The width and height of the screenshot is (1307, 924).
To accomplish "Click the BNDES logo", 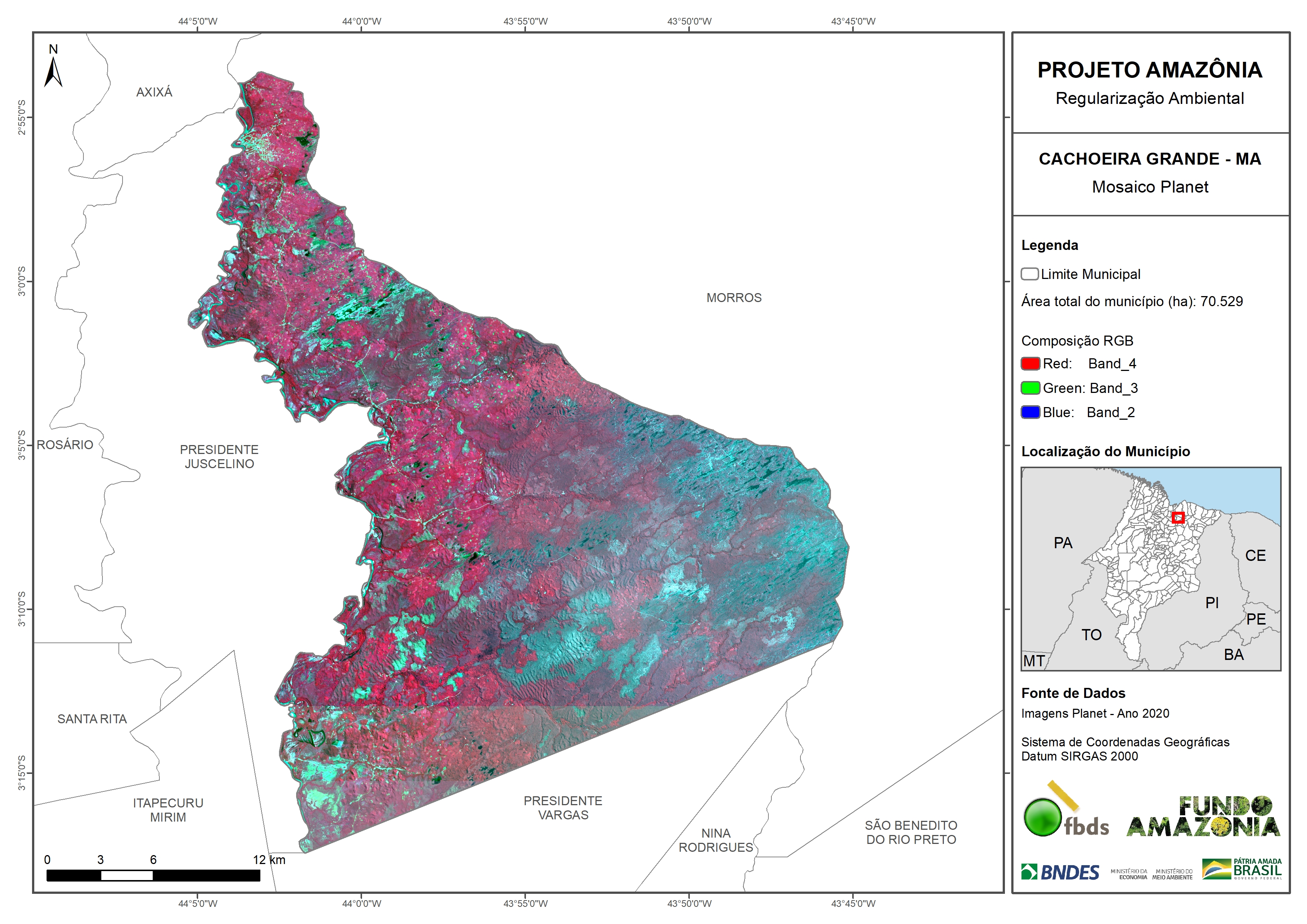I will [x=1060, y=871].
